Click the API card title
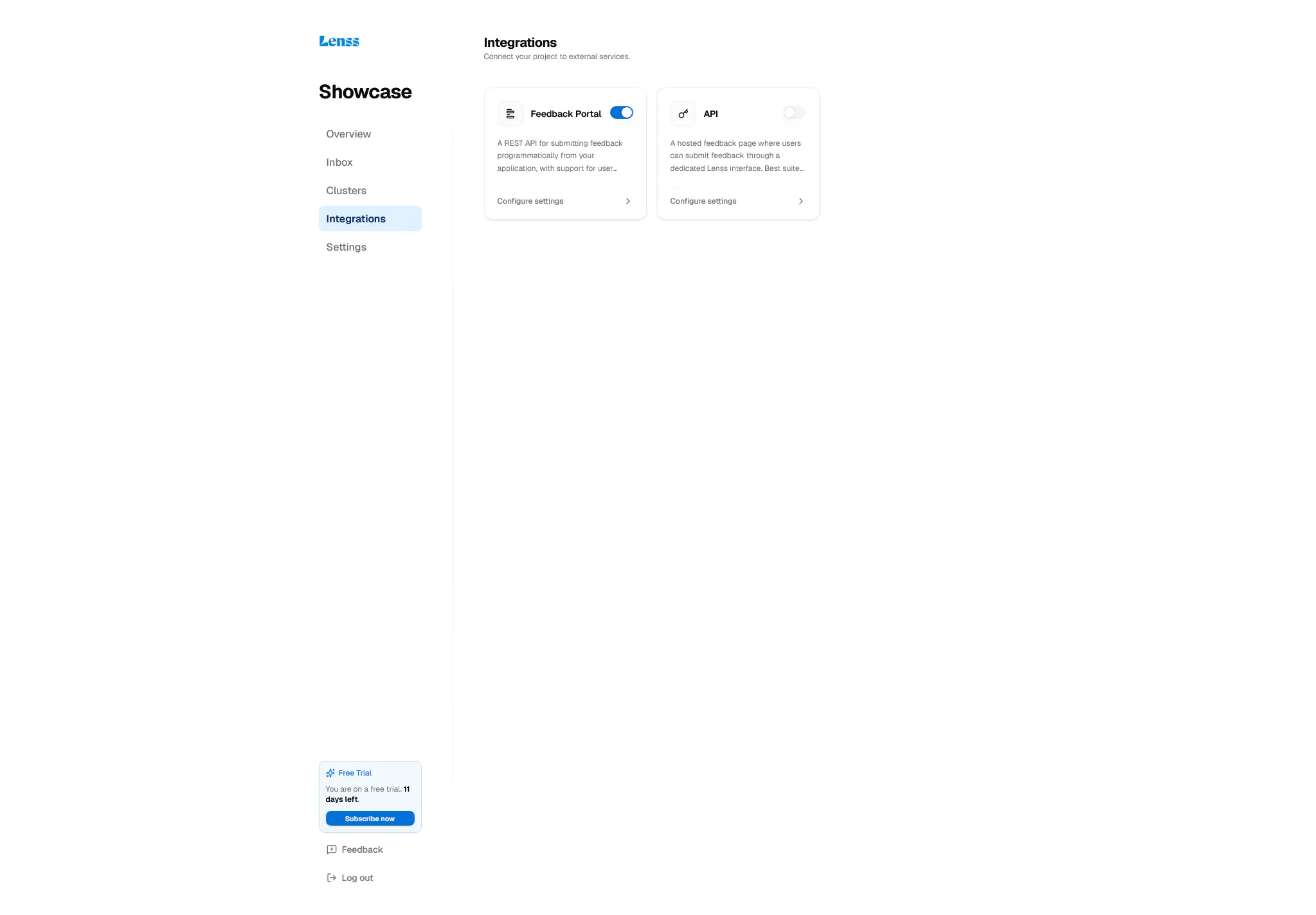The height and width of the screenshot is (915, 1316). coord(710,114)
